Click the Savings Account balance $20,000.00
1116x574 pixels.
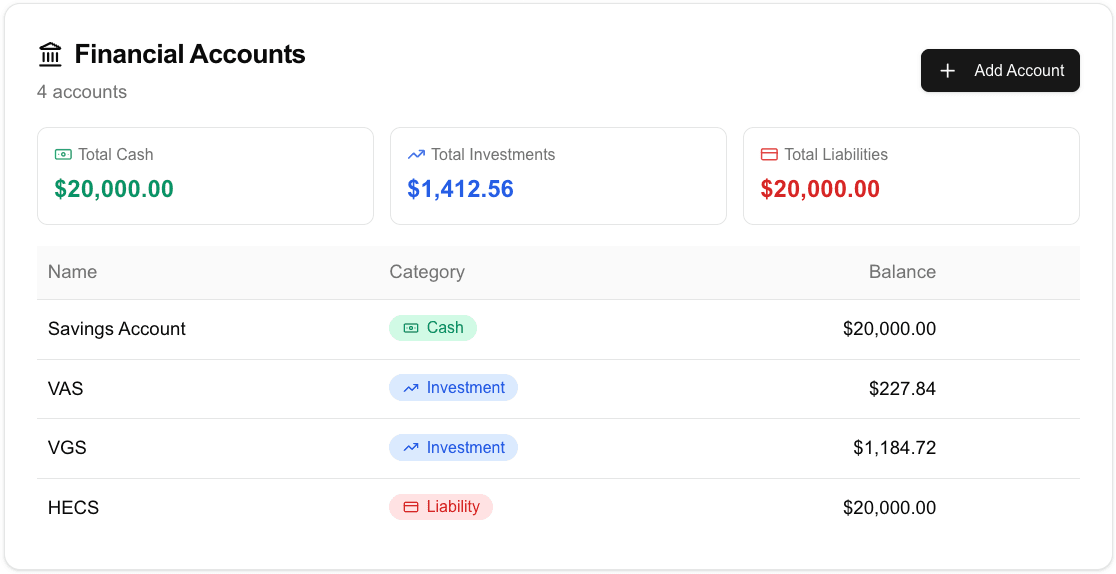click(x=890, y=329)
